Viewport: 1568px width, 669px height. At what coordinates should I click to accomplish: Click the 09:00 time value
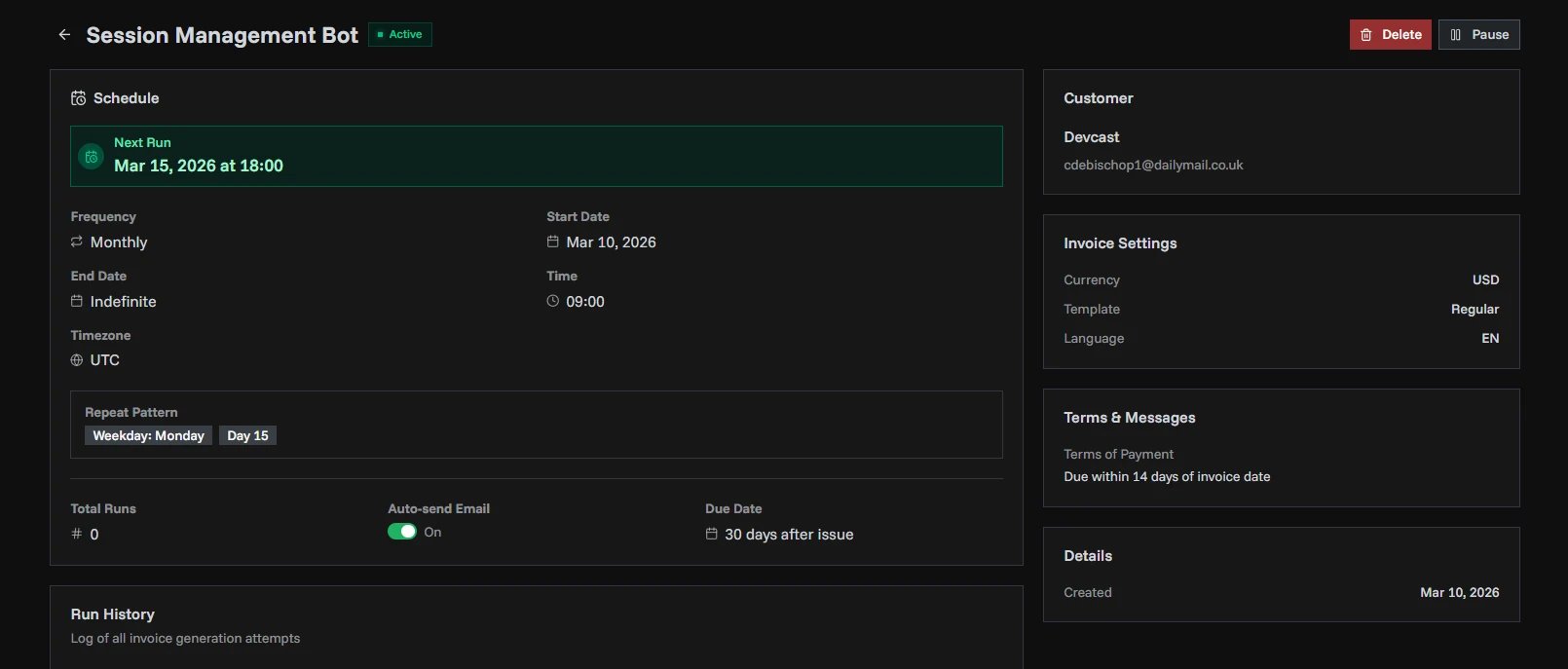585,301
